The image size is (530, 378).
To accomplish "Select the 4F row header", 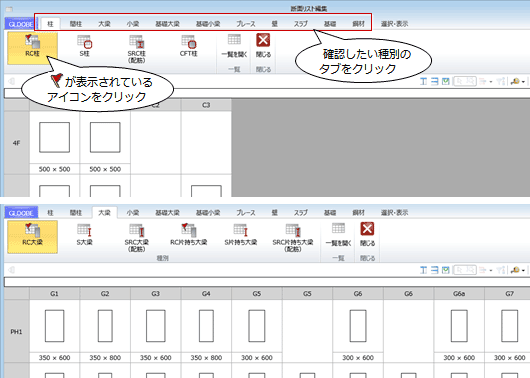I will (x=17, y=143).
